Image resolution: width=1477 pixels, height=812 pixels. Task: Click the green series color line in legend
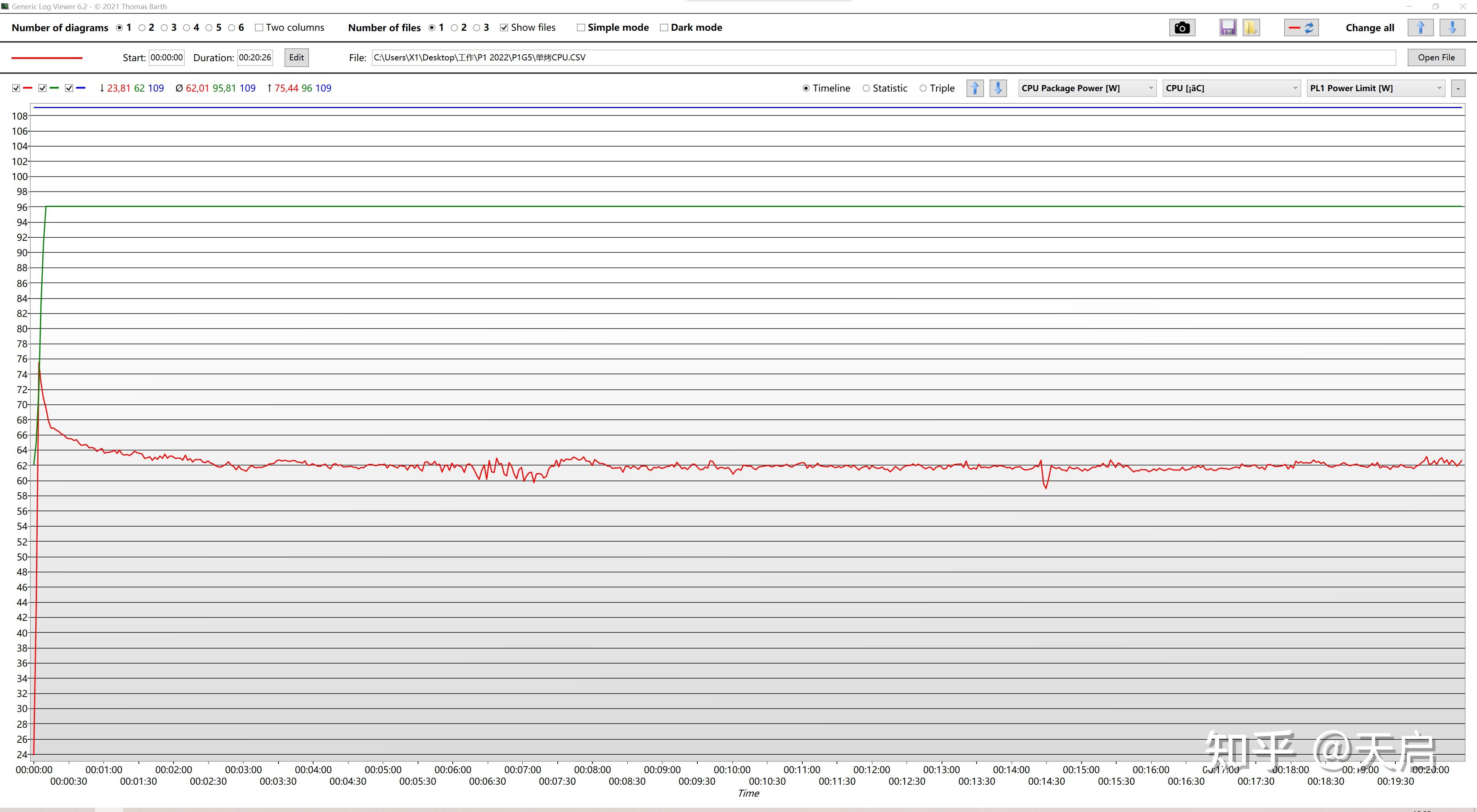tap(54, 88)
